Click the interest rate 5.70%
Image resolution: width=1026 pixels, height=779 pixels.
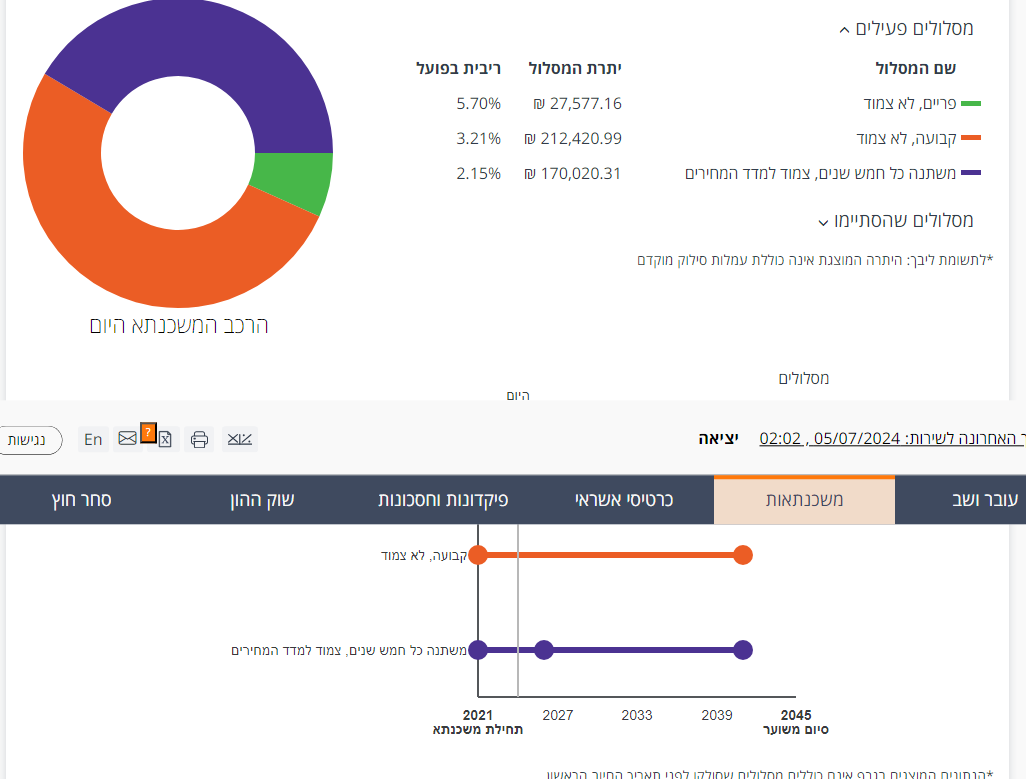coord(478,103)
